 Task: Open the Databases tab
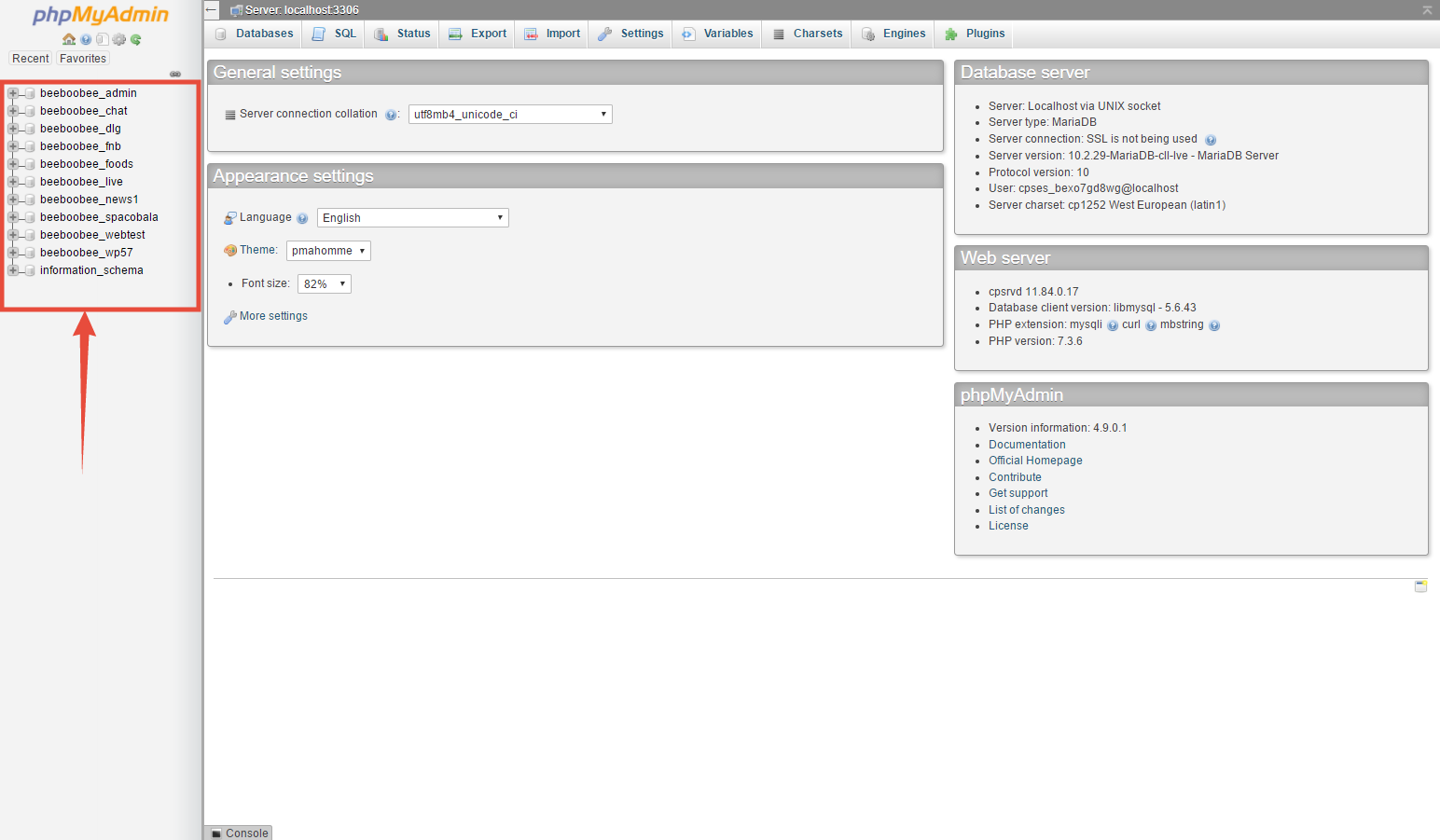pos(254,34)
